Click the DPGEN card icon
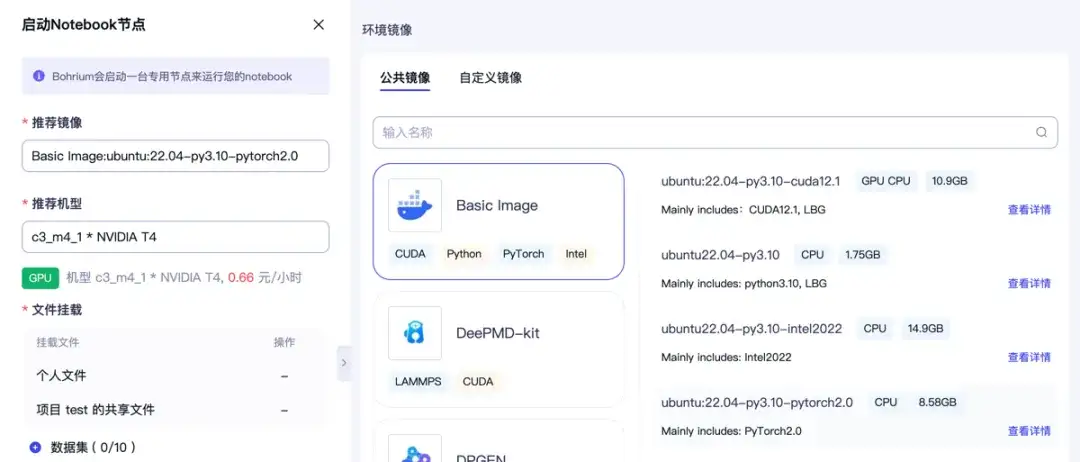The image size is (1080, 462). pyautogui.click(x=415, y=448)
